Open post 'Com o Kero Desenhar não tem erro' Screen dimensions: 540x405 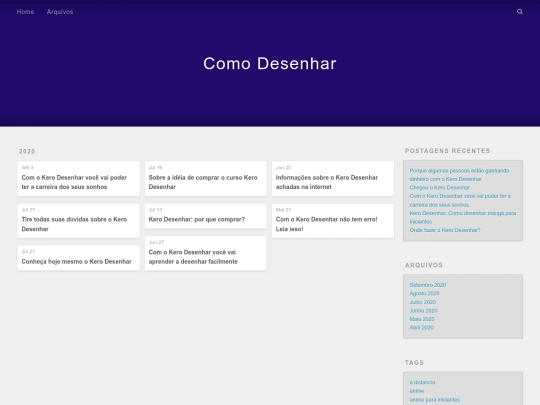coord(333,221)
